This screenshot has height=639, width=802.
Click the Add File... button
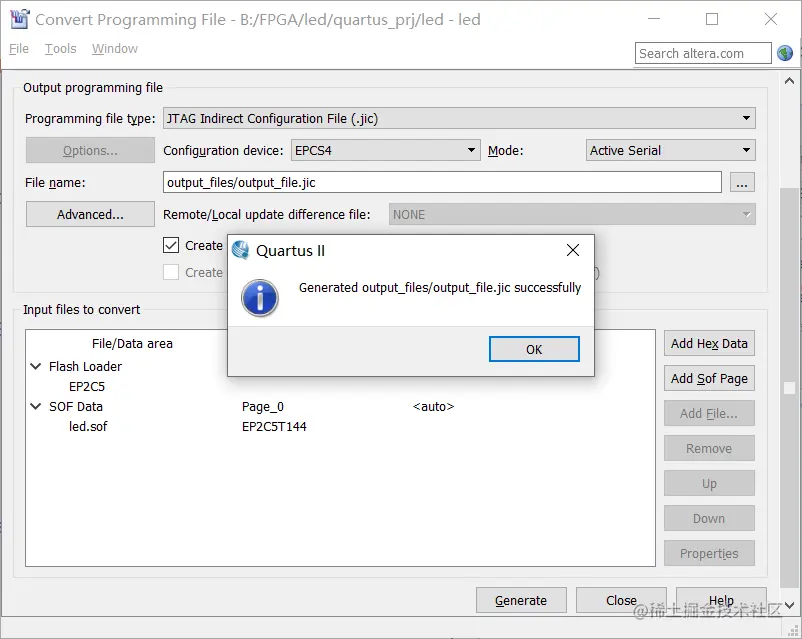[709, 413]
